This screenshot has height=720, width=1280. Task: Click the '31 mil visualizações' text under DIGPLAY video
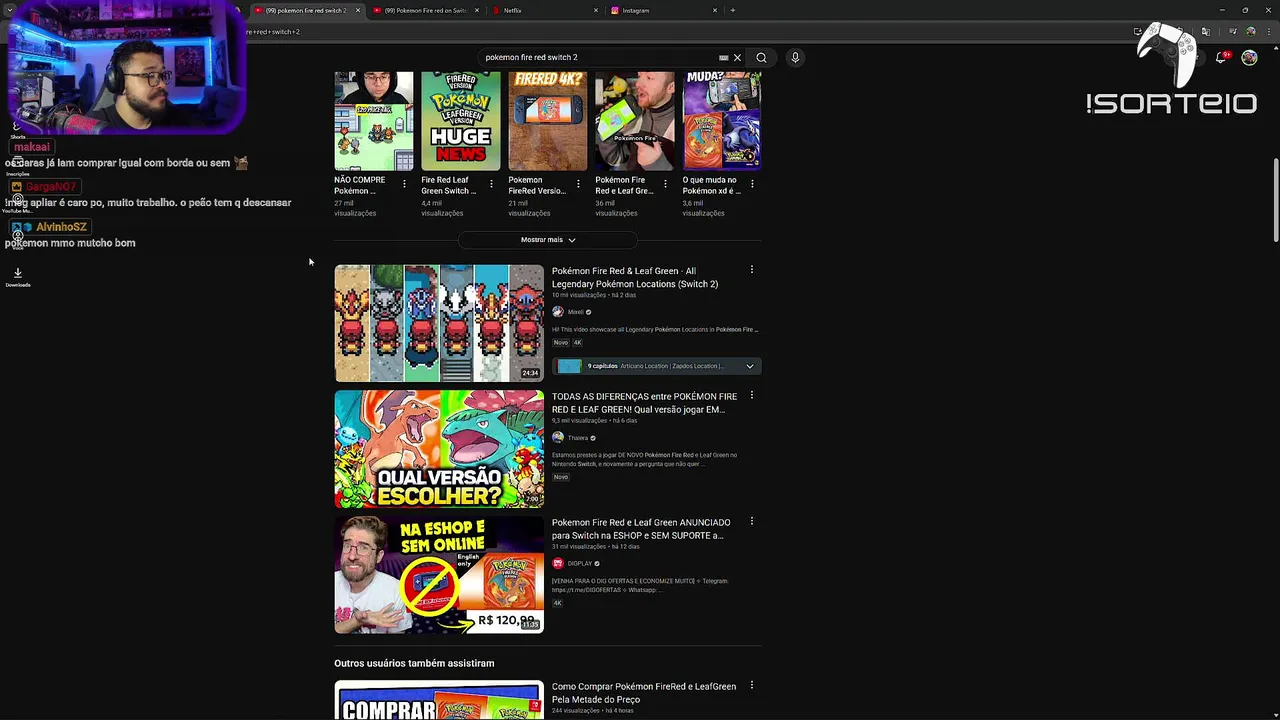[x=579, y=547]
